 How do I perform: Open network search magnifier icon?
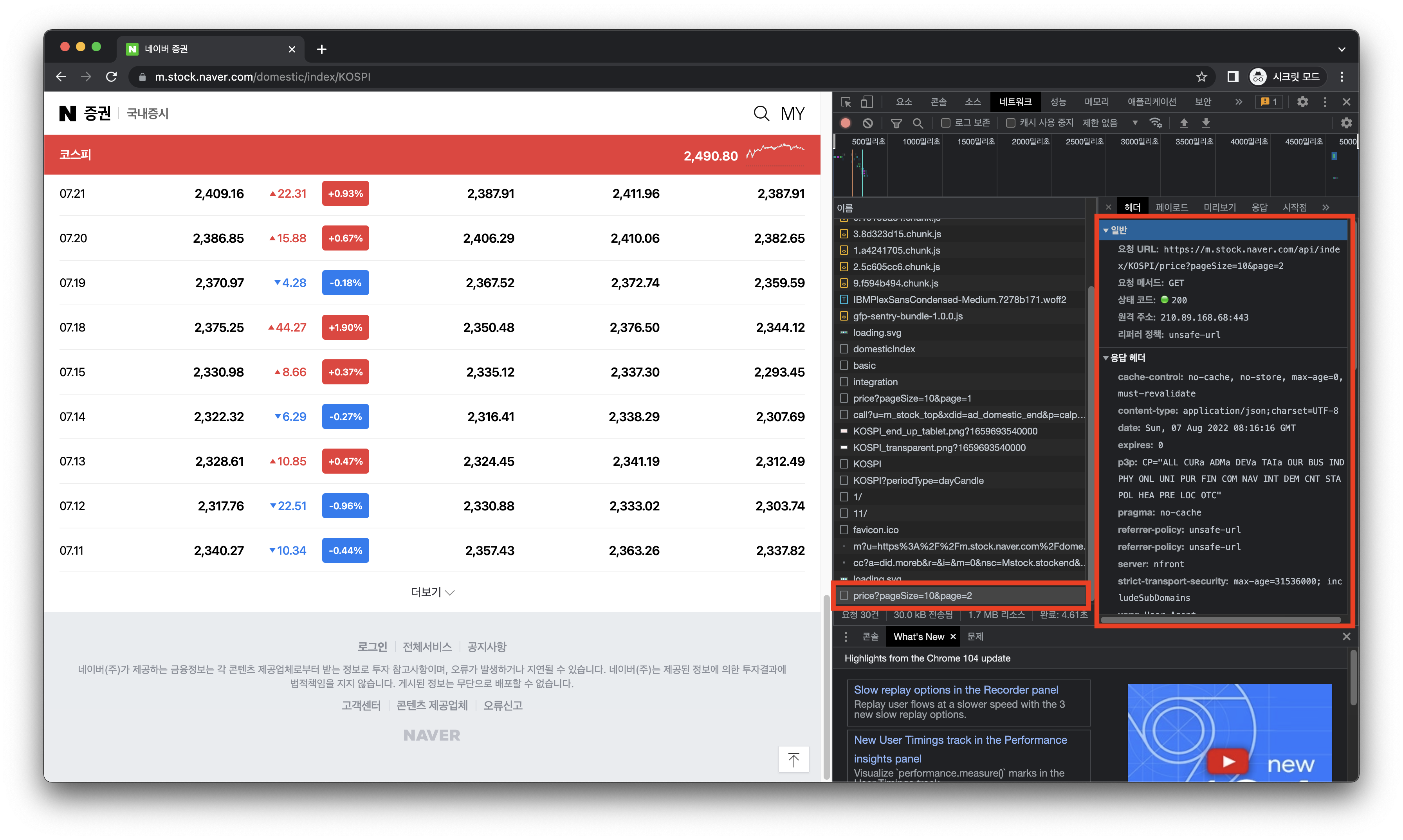click(918, 123)
